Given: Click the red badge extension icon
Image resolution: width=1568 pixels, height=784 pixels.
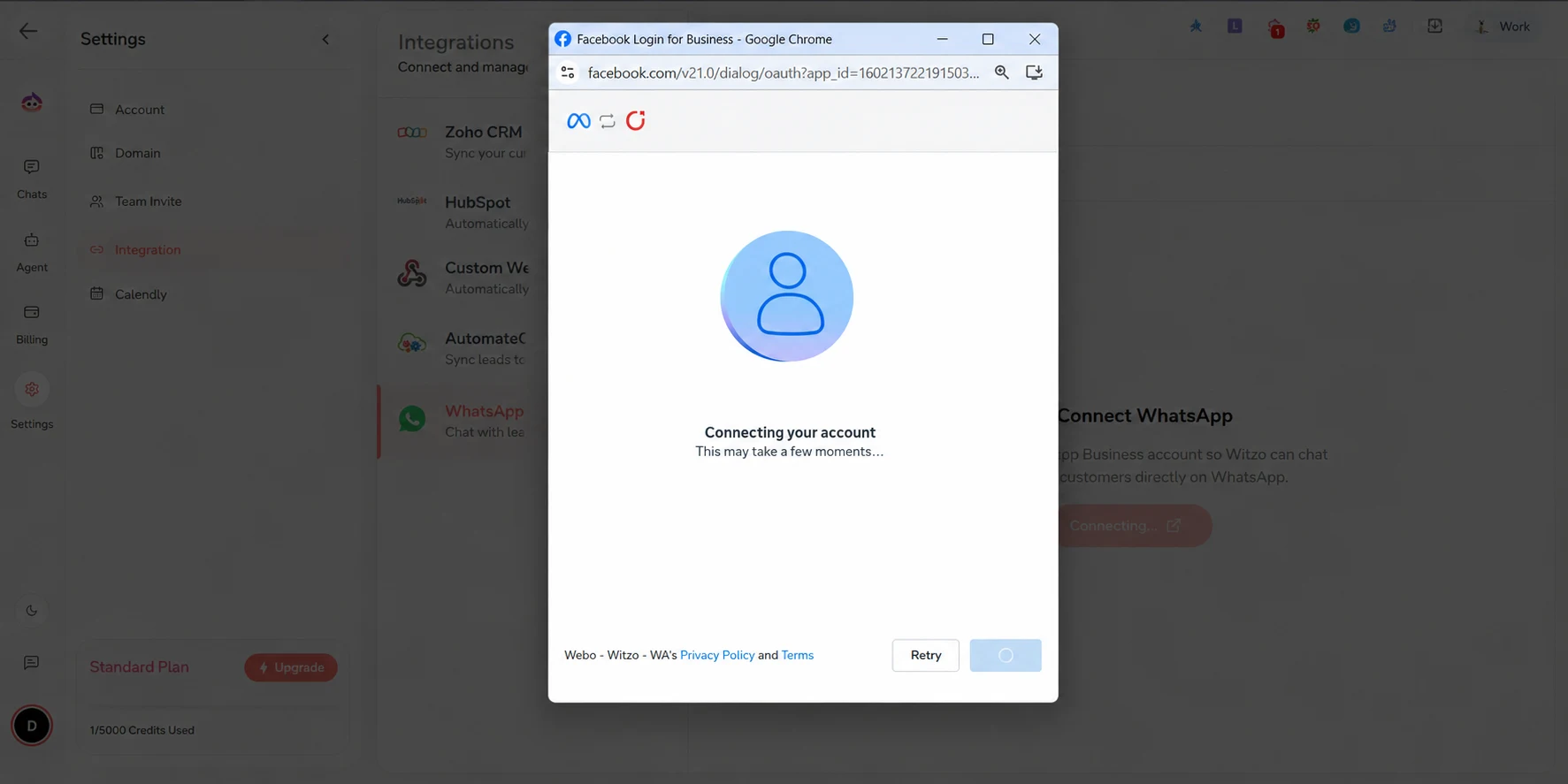Looking at the screenshot, I should pyautogui.click(x=1275, y=28).
